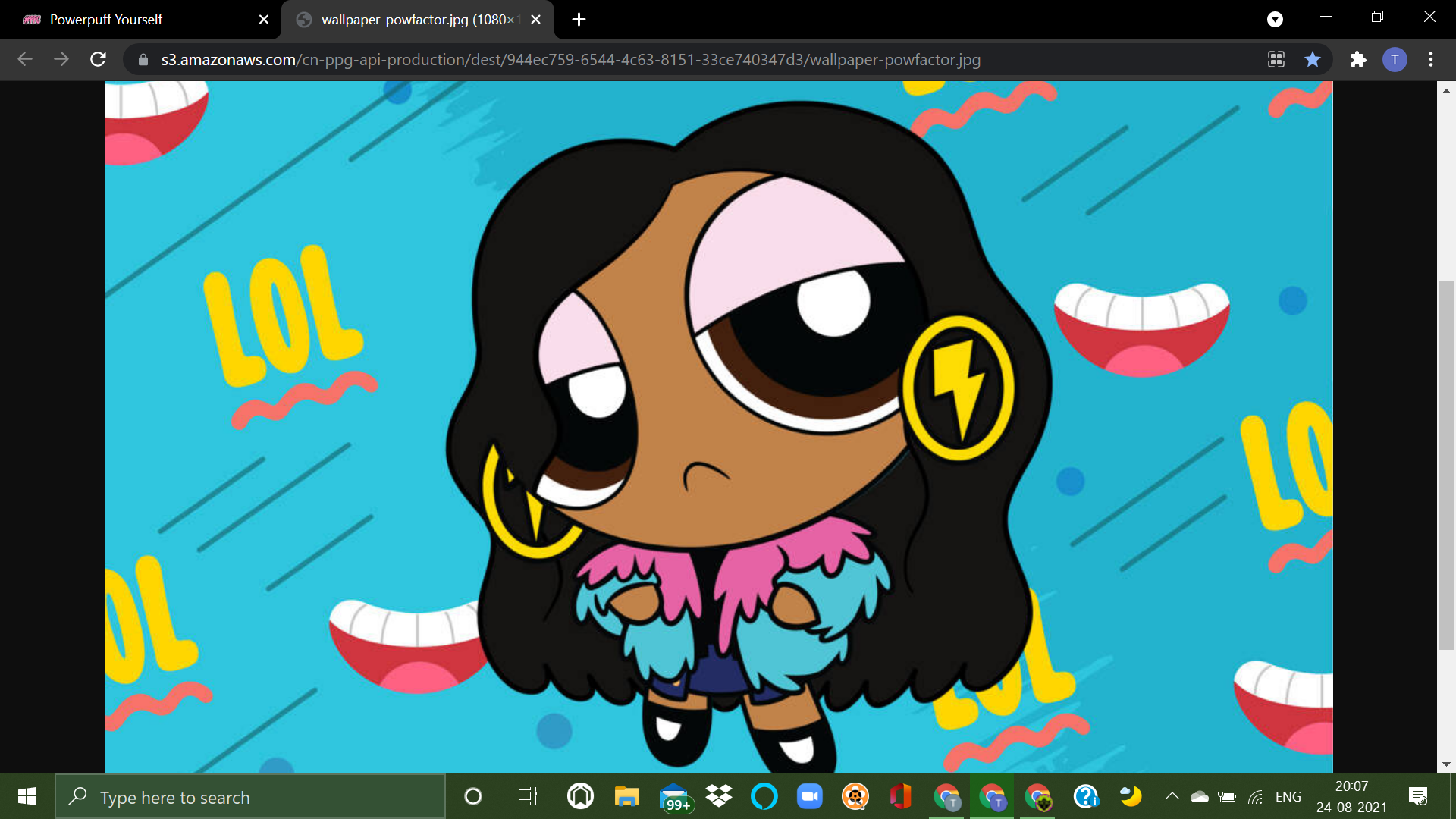
Task: Click the QR code icon in address bar
Action: tap(1276, 59)
